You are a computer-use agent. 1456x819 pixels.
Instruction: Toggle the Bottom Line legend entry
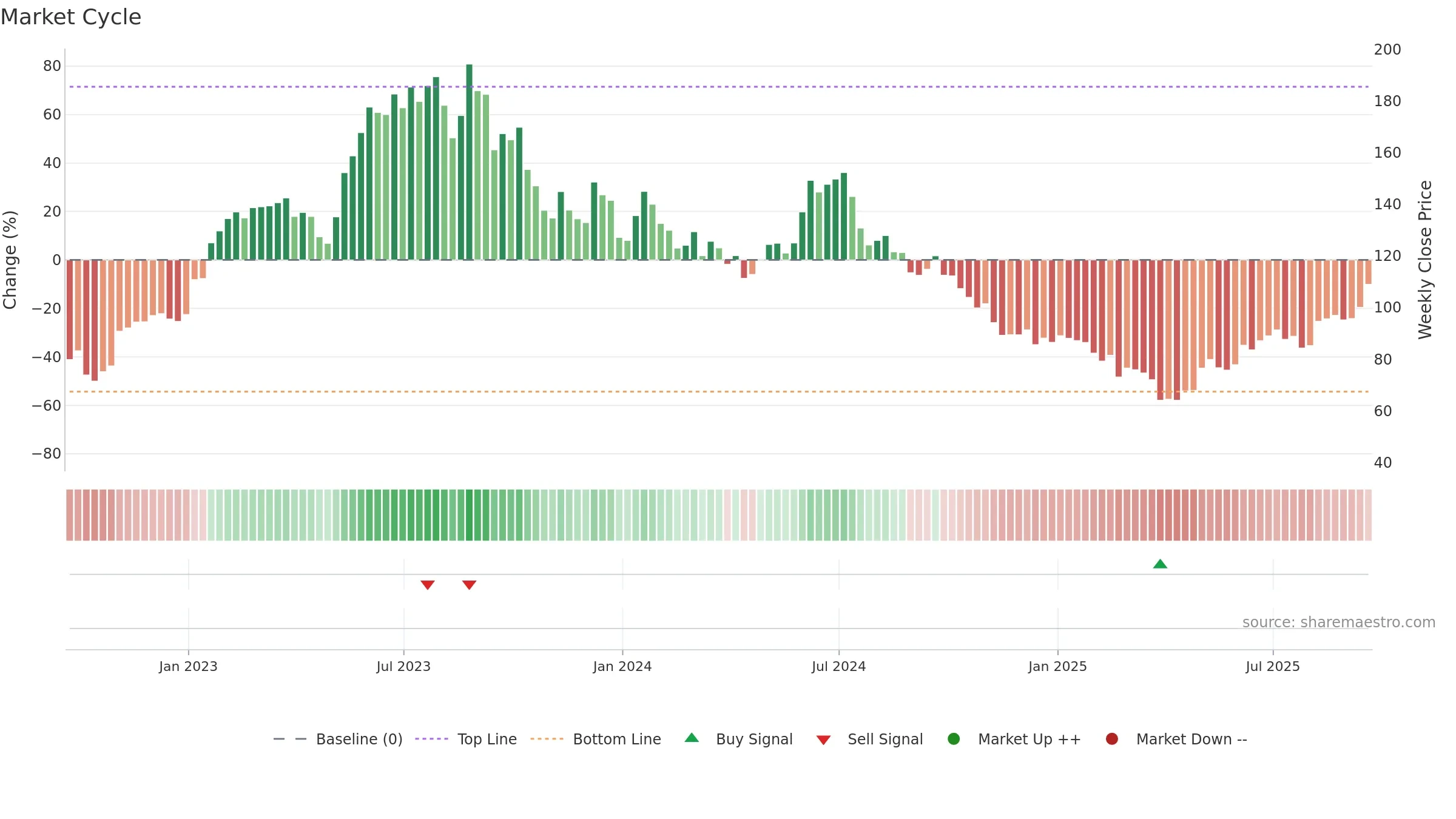click(x=596, y=739)
